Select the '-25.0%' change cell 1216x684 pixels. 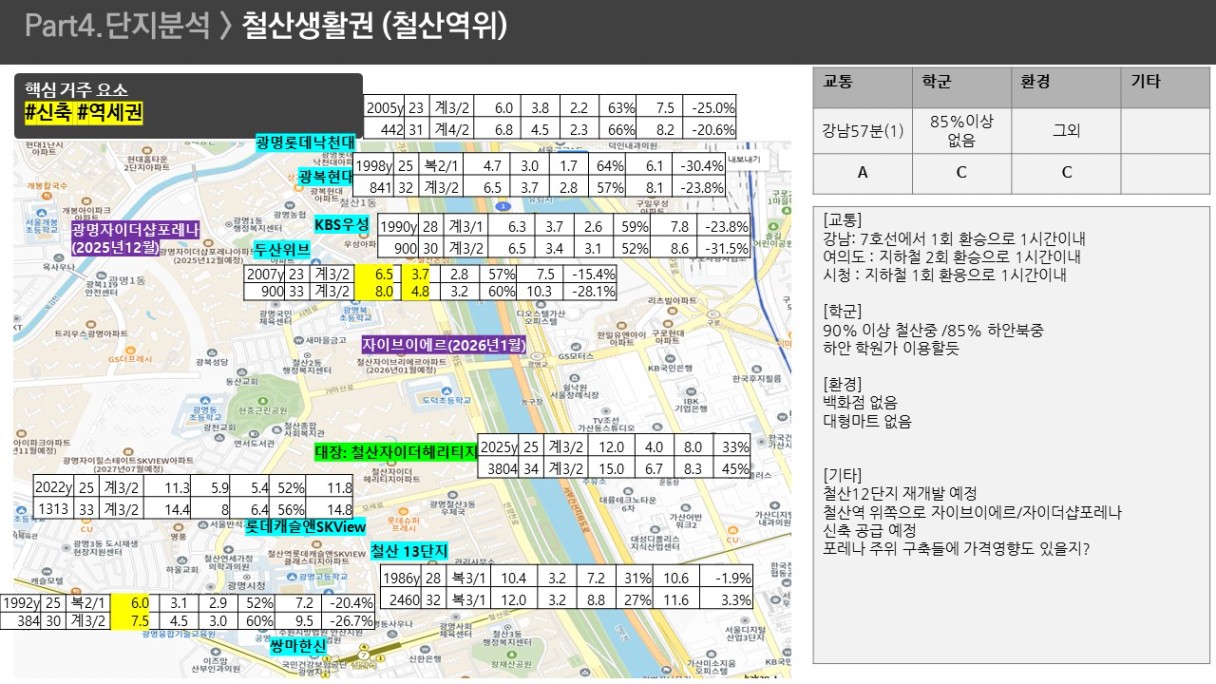tap(710, 108)
